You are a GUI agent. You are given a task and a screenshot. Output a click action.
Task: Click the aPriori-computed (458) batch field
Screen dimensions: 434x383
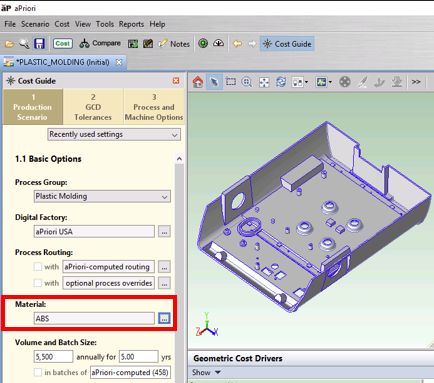pyautogui.click(x=131, y=372)
